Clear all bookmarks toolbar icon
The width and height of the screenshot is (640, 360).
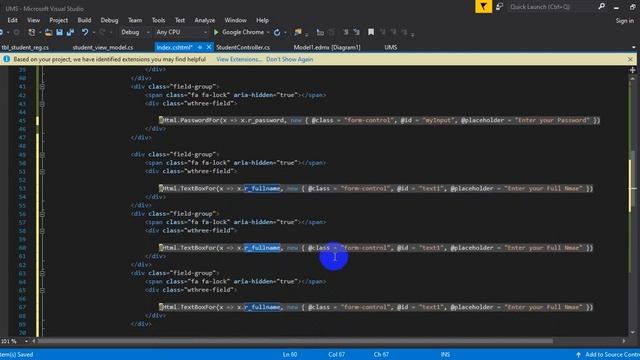click(404, 32)
